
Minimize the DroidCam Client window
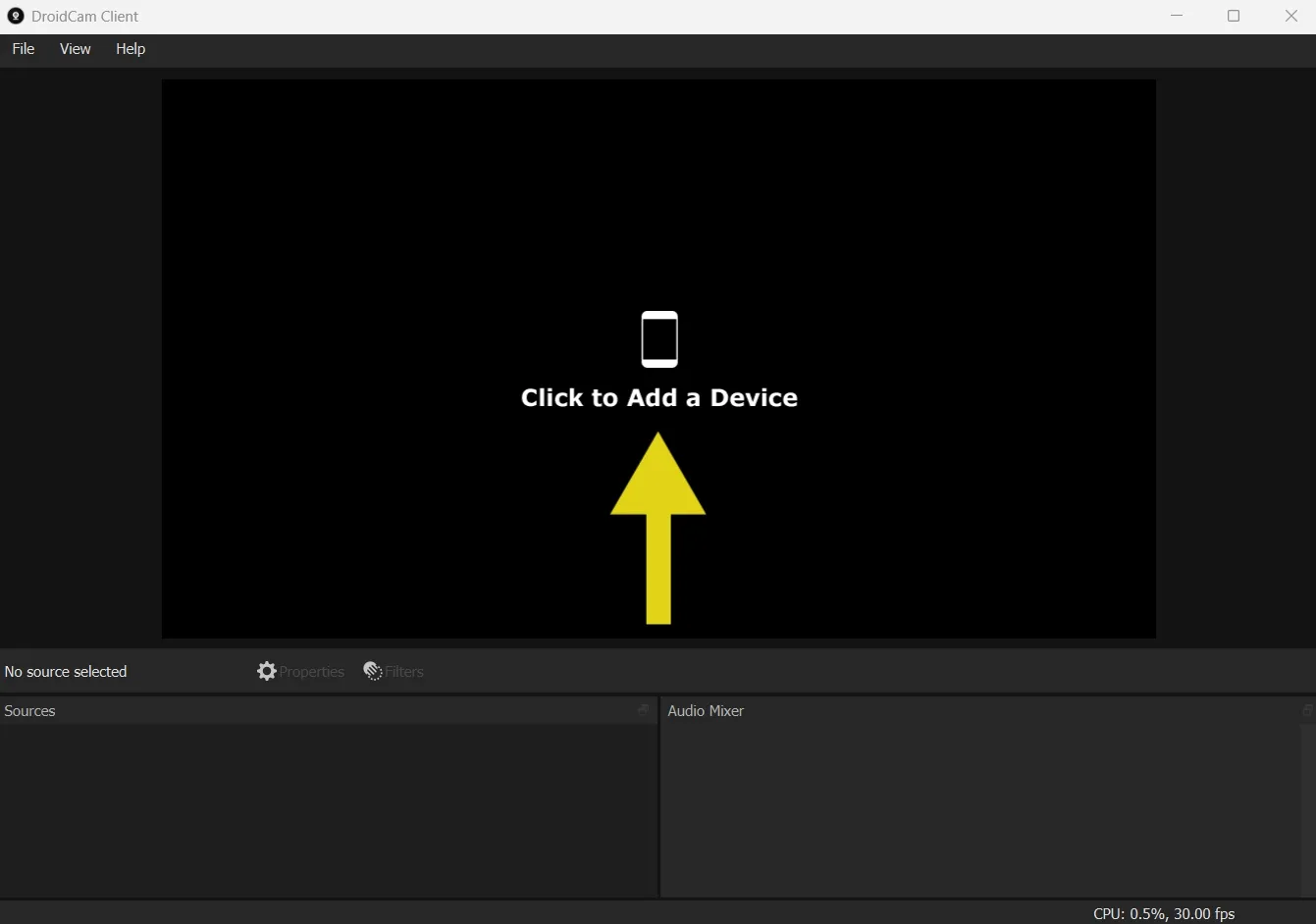[1177, 16]
